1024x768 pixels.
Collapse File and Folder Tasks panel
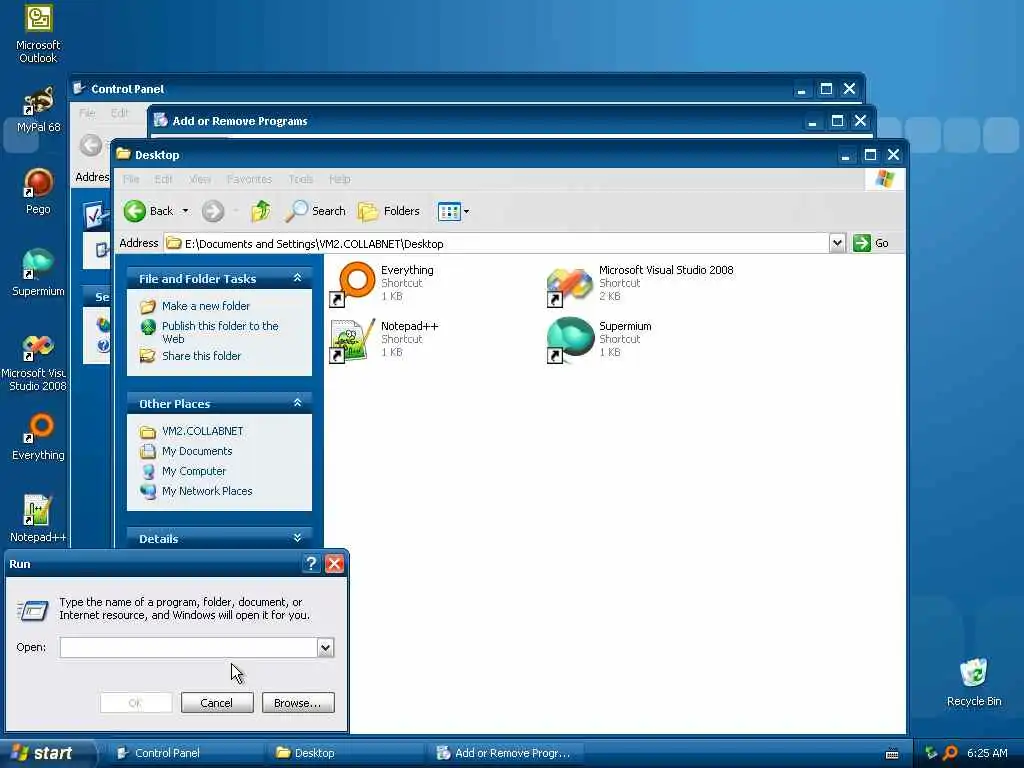(x=297, y=278)
